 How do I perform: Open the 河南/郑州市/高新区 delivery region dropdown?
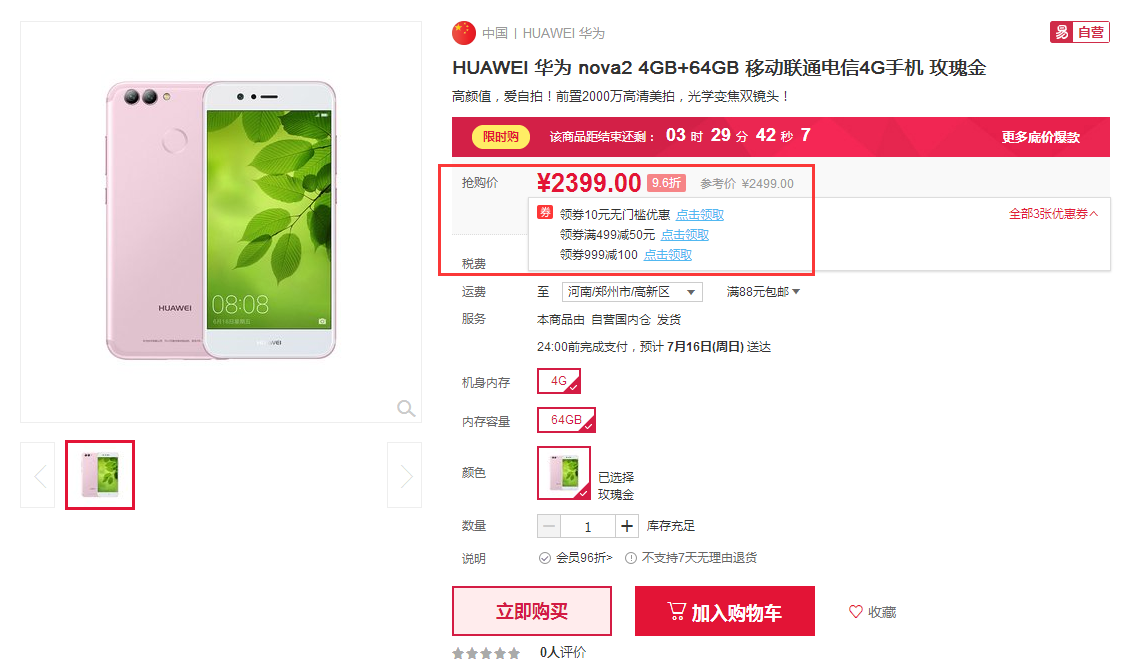point(631,292)
